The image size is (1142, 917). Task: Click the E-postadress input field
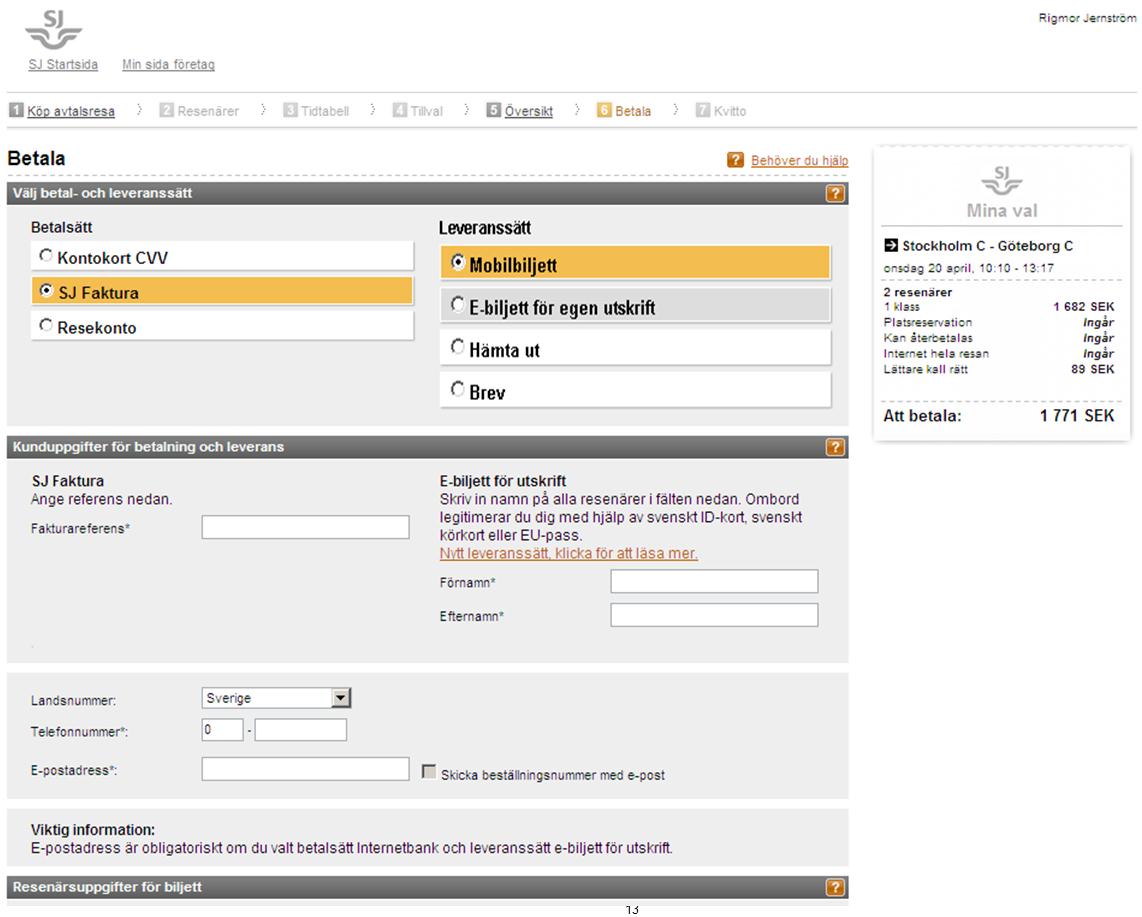coord(305,769)
